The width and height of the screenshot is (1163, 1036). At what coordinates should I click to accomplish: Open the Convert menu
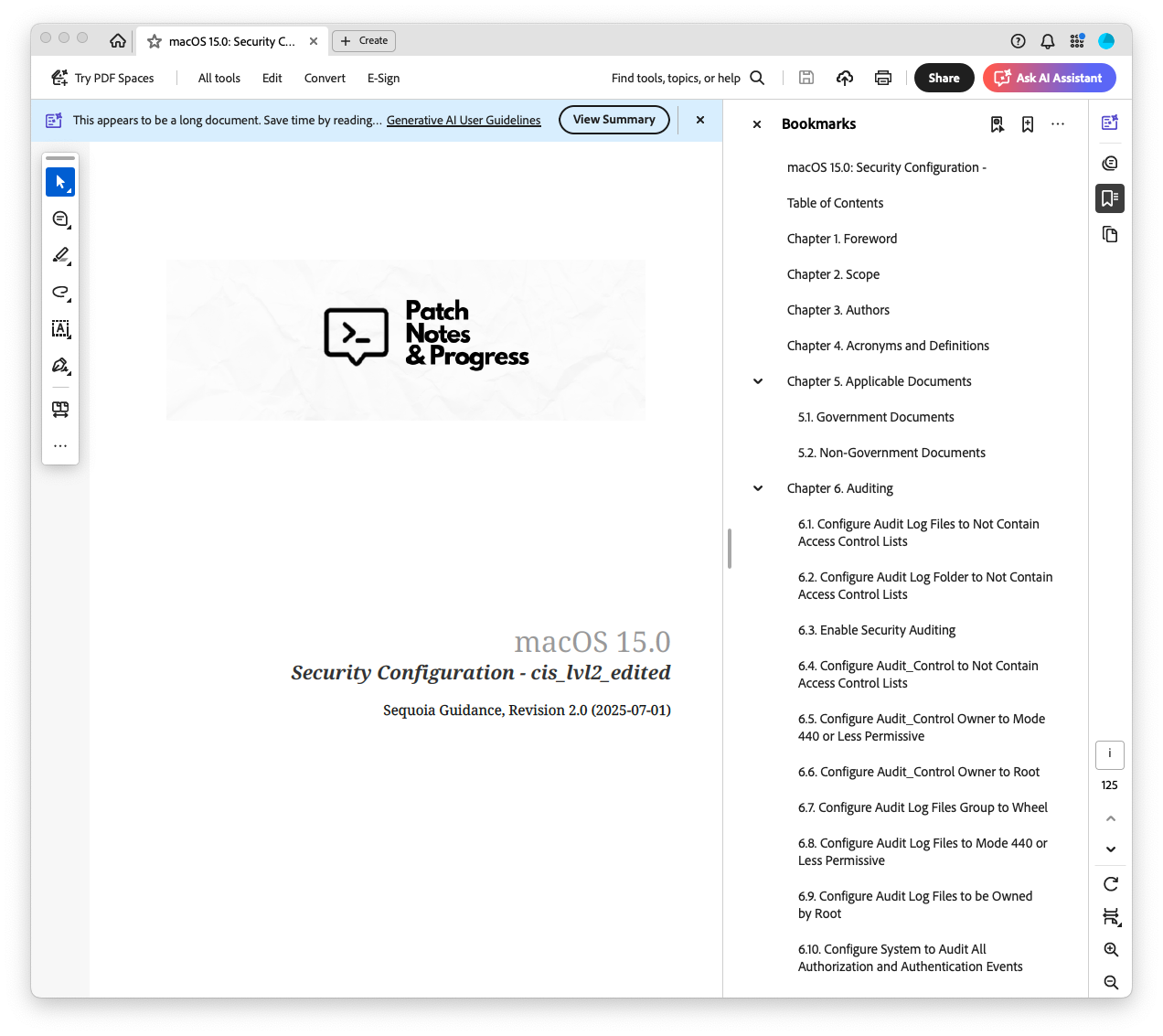[325, 78]
